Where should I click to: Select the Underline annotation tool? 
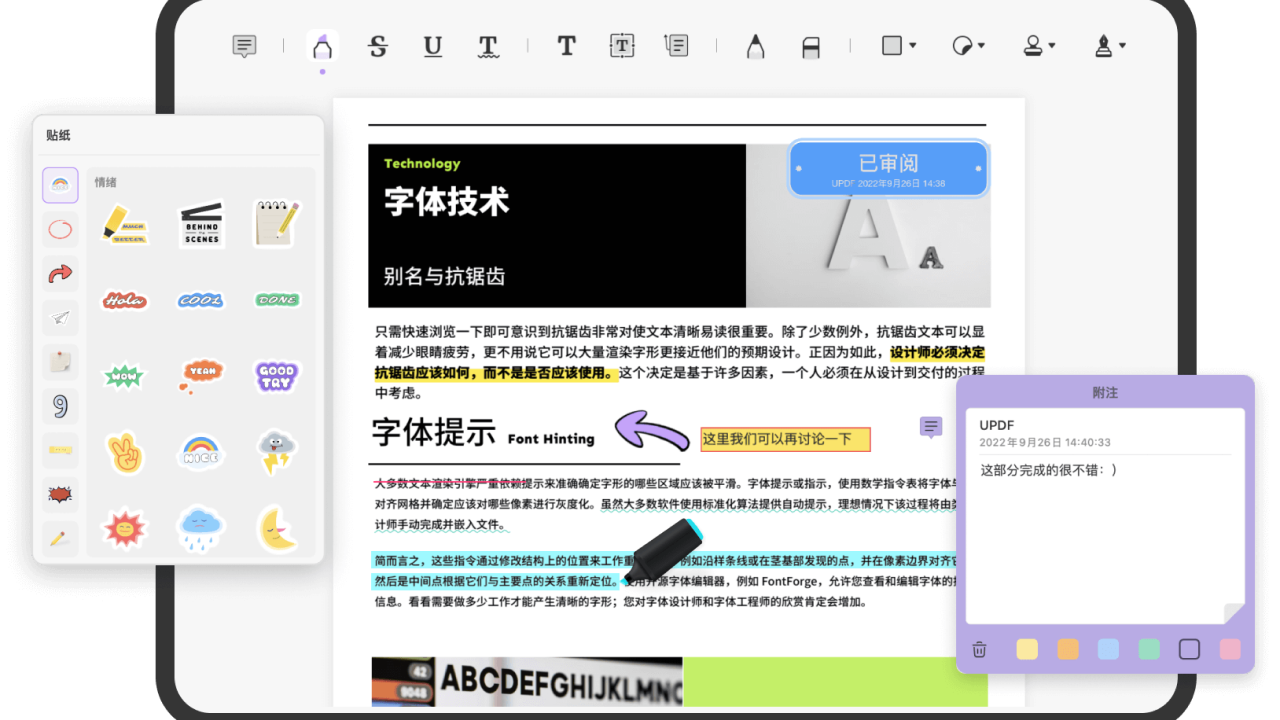click(432, 46)
